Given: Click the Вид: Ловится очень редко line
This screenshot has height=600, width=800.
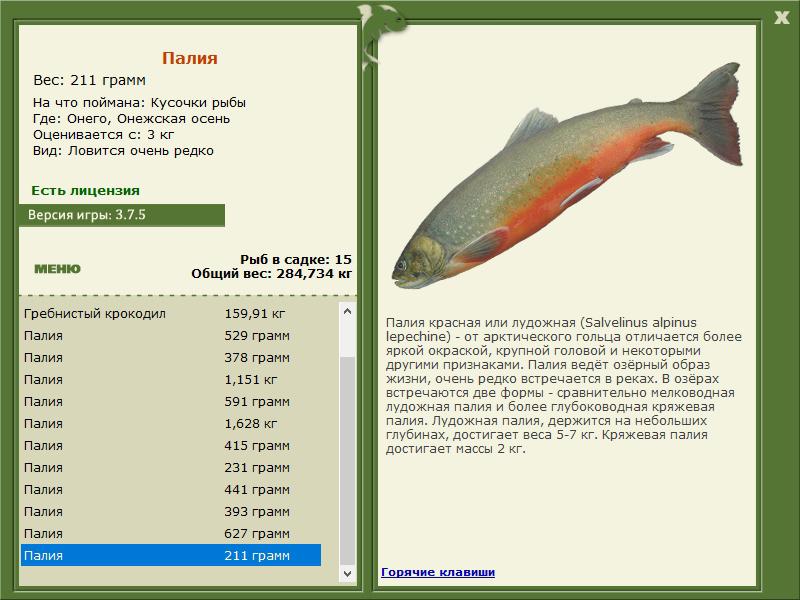Looking at the screenshot, I should (x=123, y=151).
